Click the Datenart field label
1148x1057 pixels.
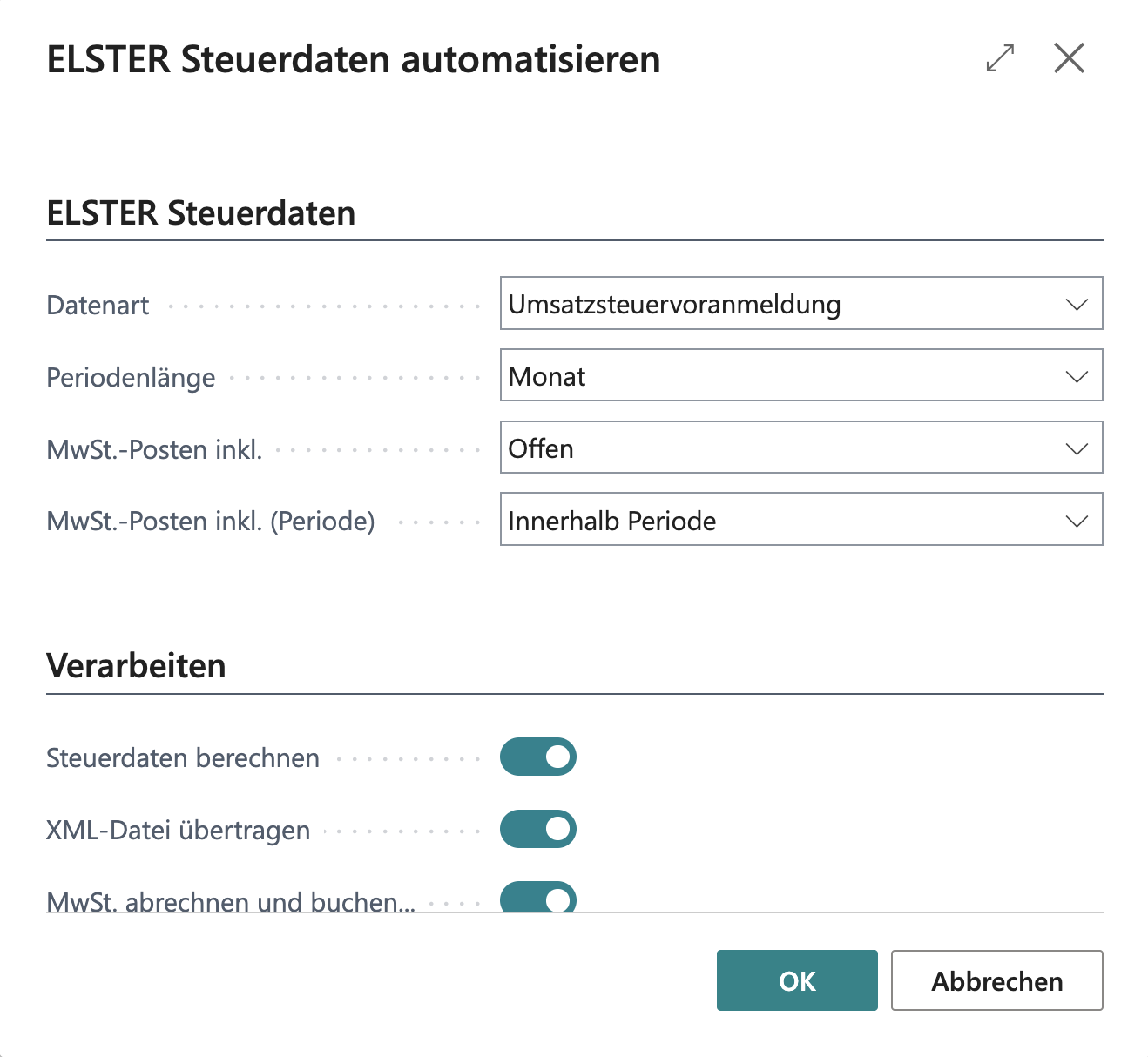(x=98, y=306)
